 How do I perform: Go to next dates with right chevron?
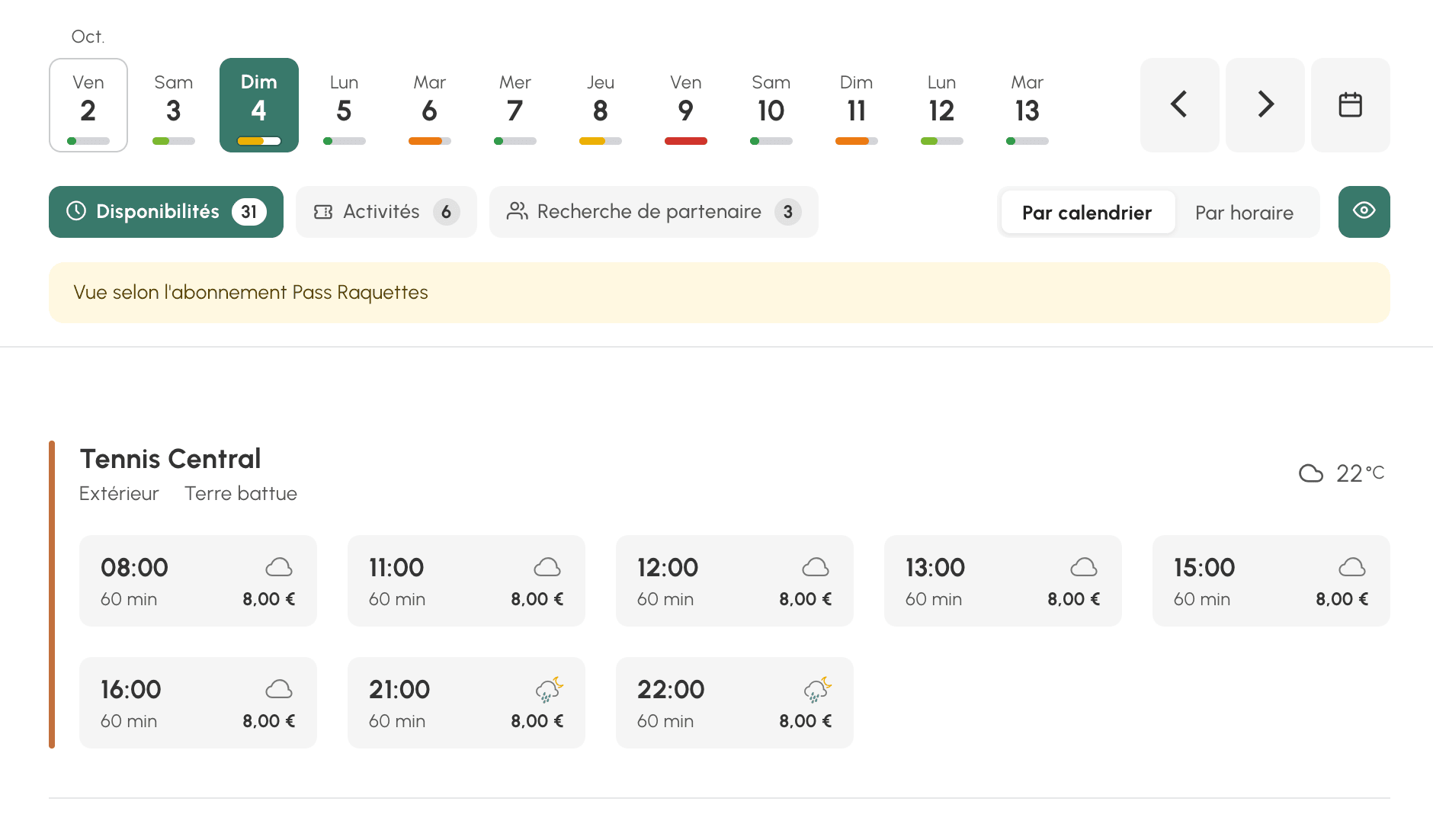1265,105
